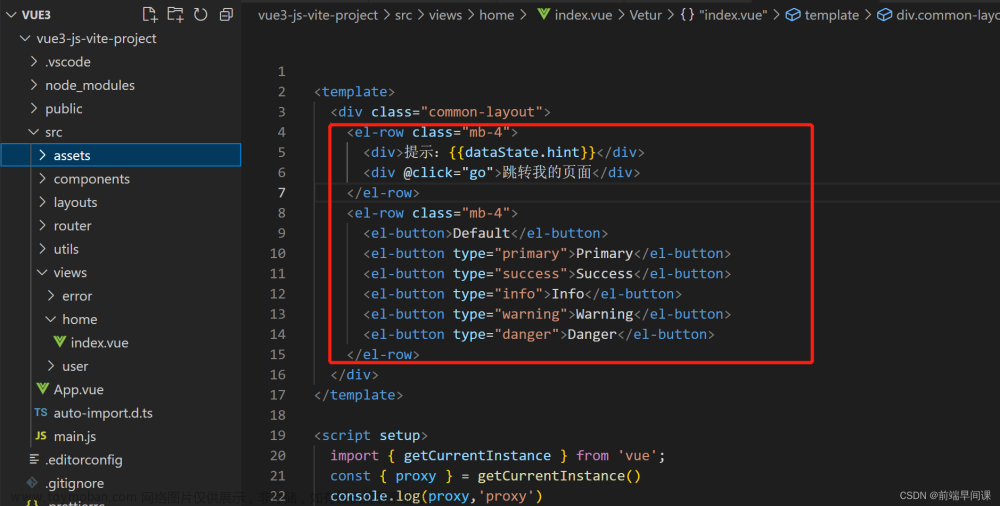
Task: Expand the public folder
Action: click(x=34, y=108)
